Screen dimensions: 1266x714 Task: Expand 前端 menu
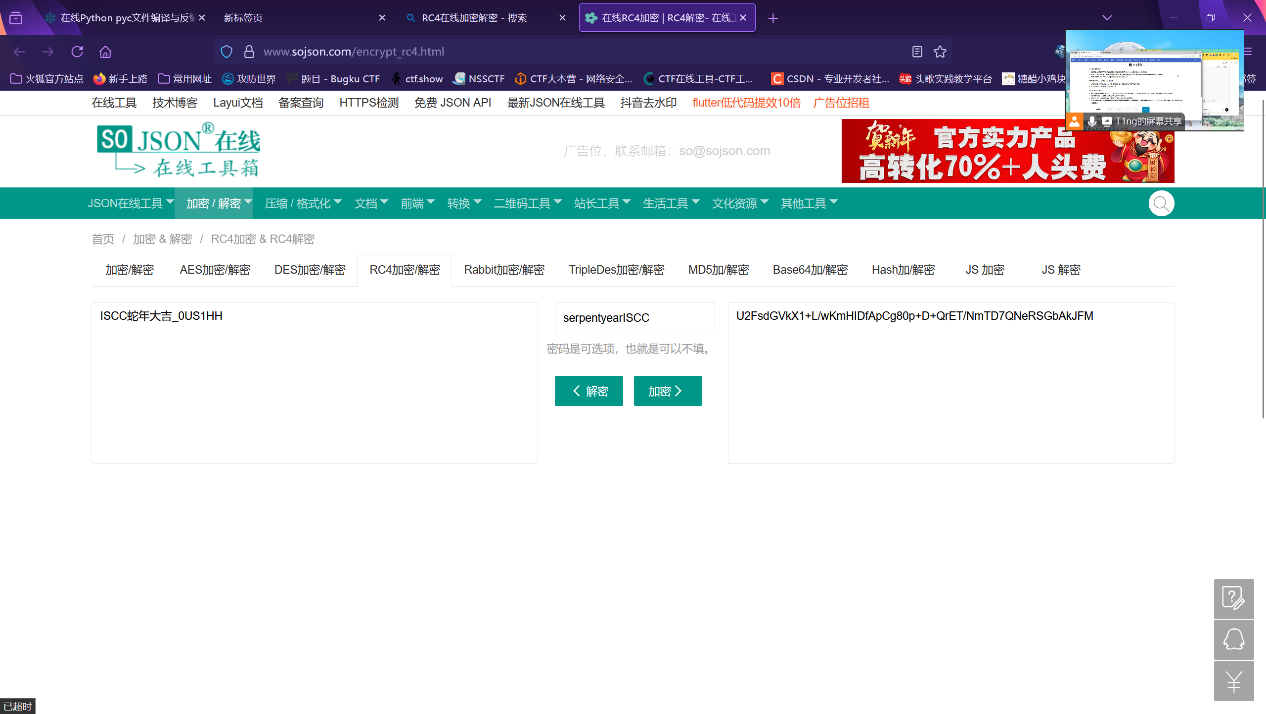[418, 203]
